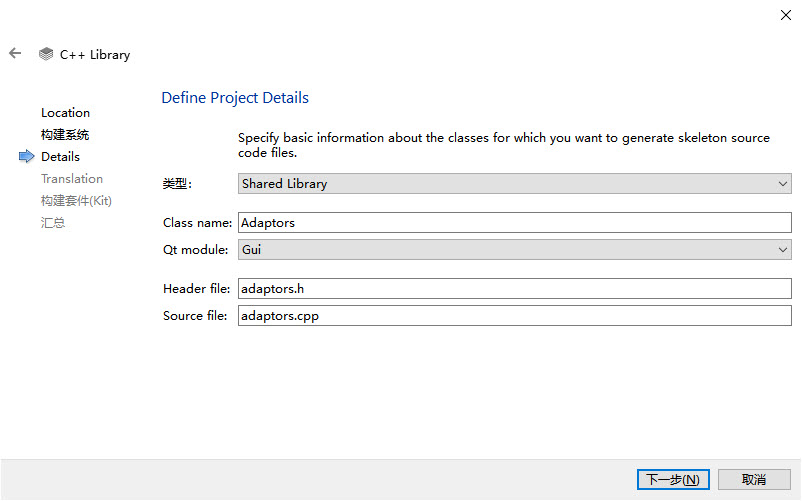The height and width of the screenshot is (501, 802).
Task: Click the blue arrow next to Details
Action: click(x=27, y=156)
